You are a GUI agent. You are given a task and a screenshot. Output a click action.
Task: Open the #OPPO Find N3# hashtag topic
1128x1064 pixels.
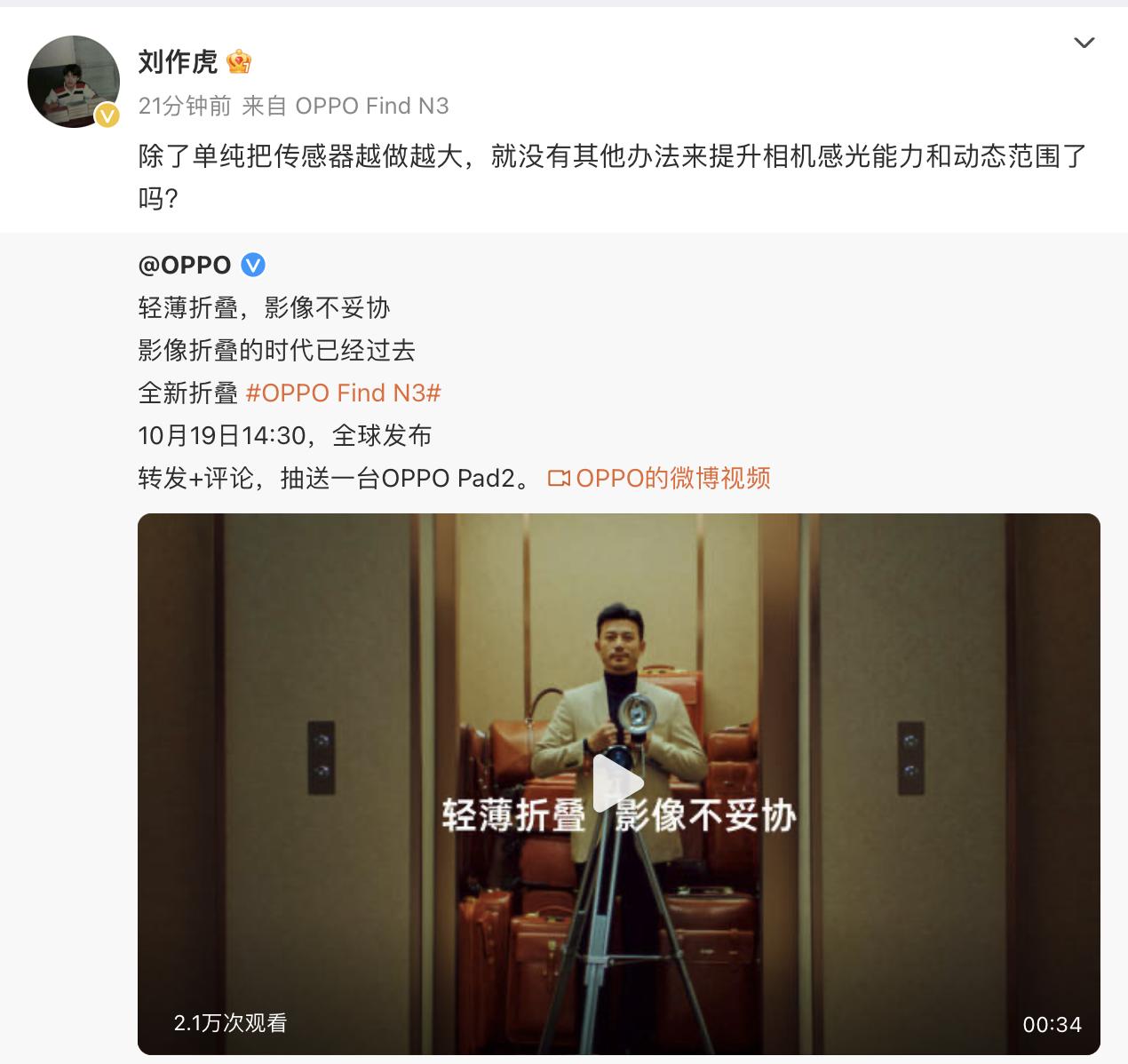[343, 393]
